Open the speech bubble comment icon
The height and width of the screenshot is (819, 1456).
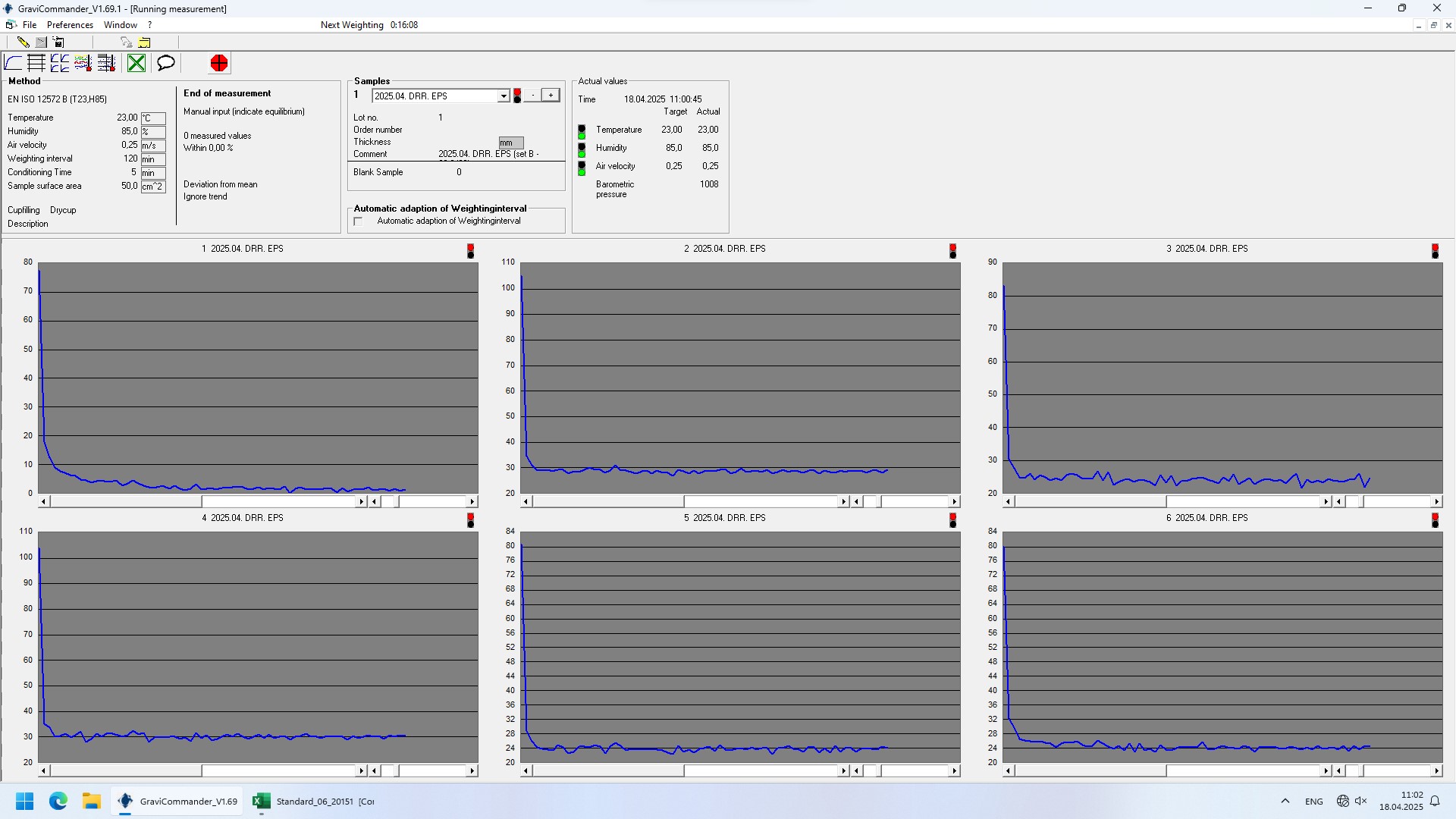[x=165, y=63]
